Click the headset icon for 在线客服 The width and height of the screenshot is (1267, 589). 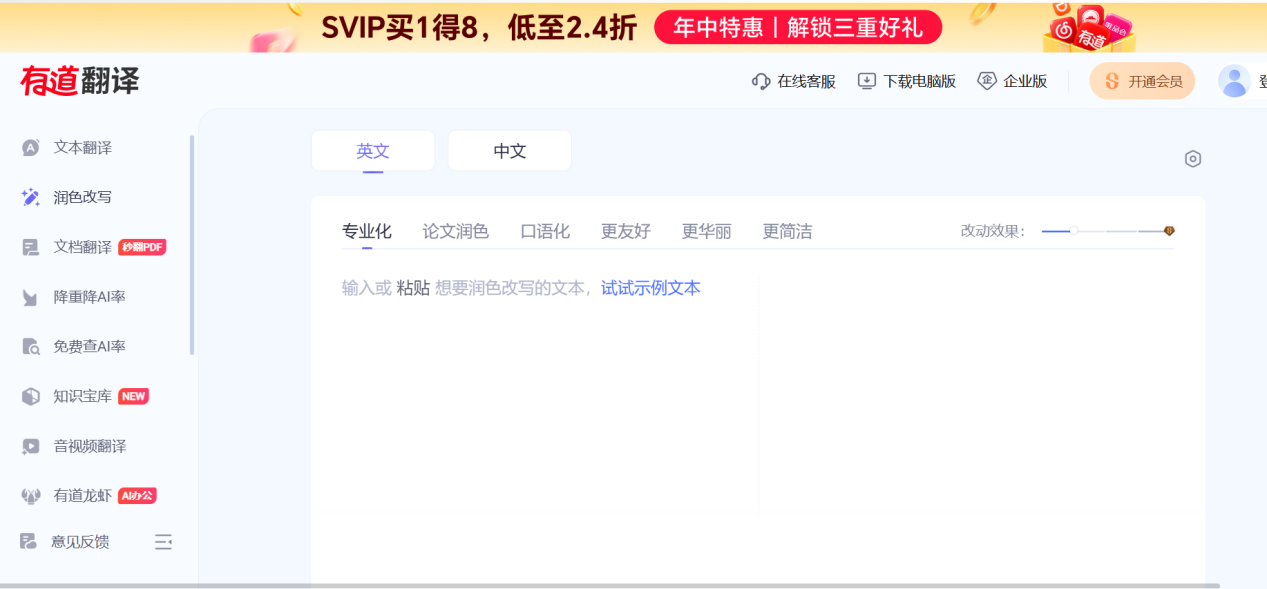tap(761, 81)
